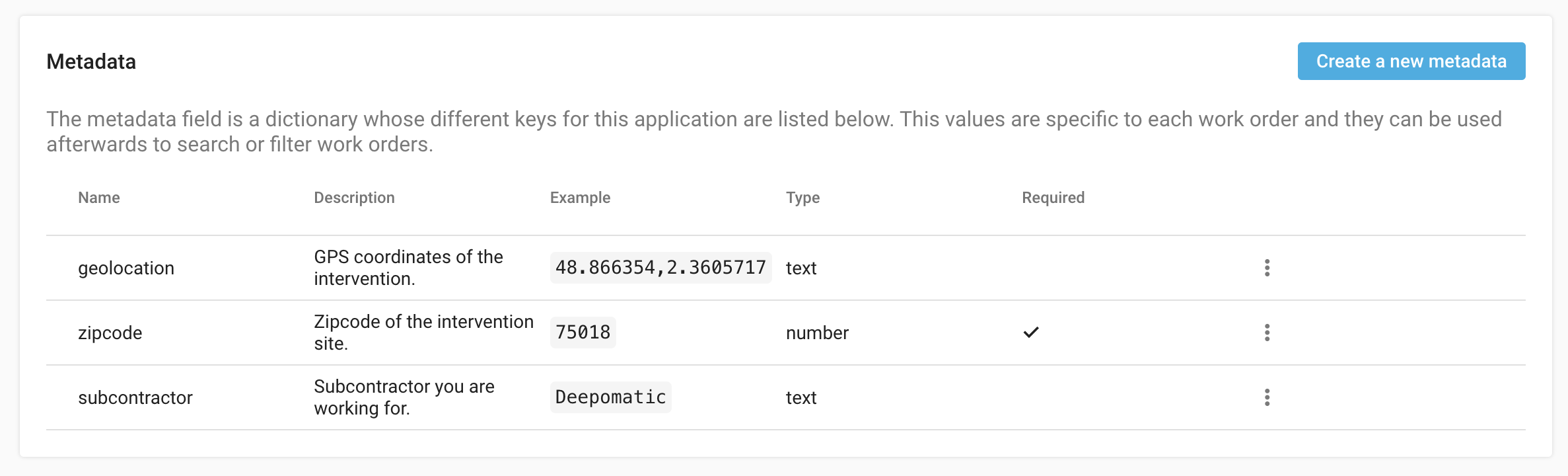Click the number type in zipcode row
The image size is (1568, 476).
coord(817,333)
